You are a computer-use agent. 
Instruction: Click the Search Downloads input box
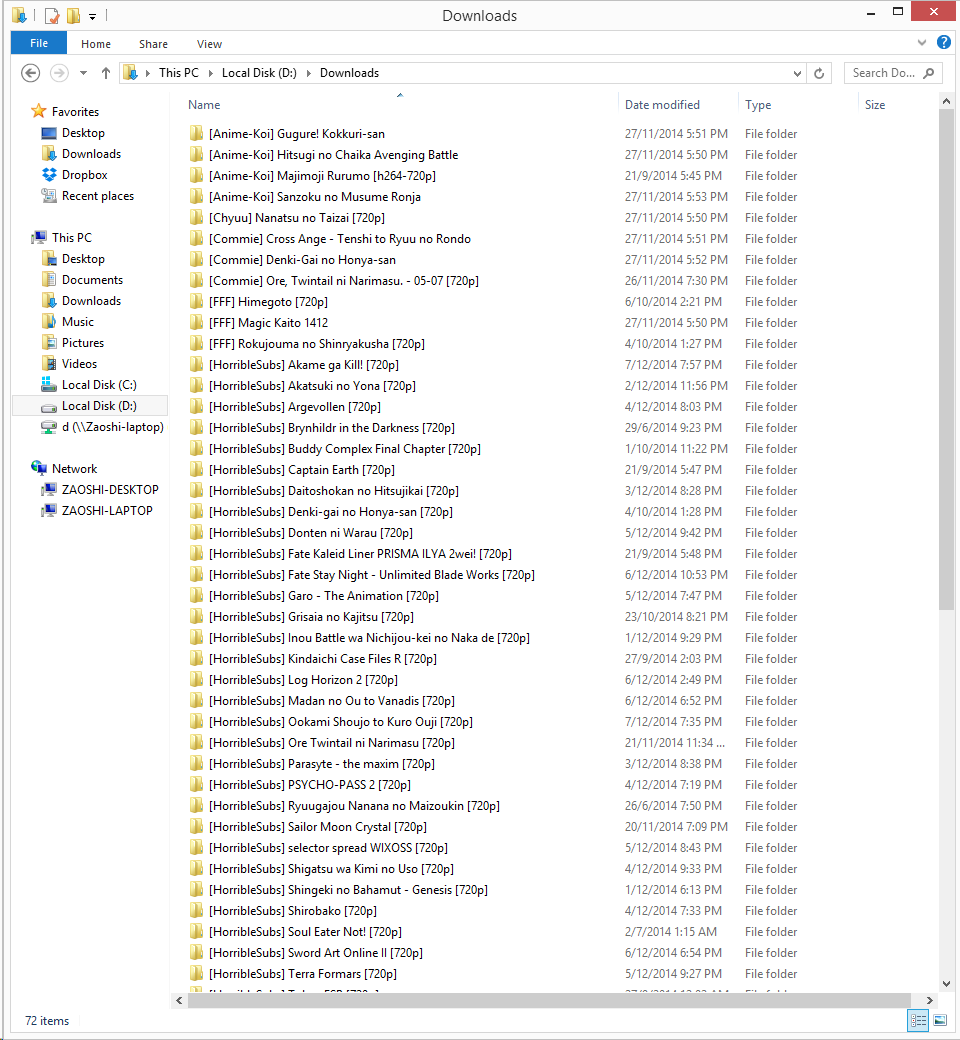coord(883,73)
